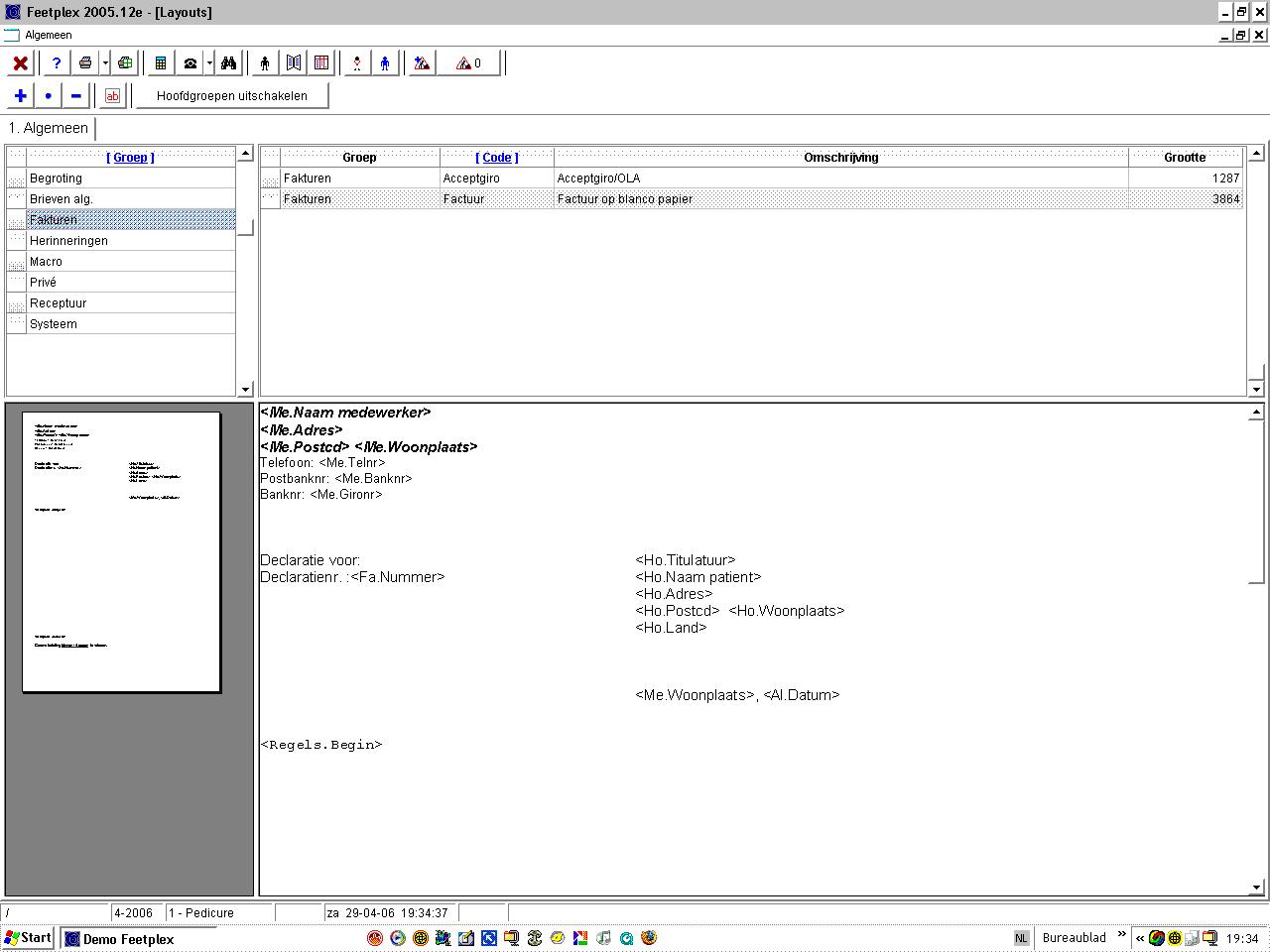Click the telephone icon
This screenshot has height=952, width=1270.
click(190, 63)
